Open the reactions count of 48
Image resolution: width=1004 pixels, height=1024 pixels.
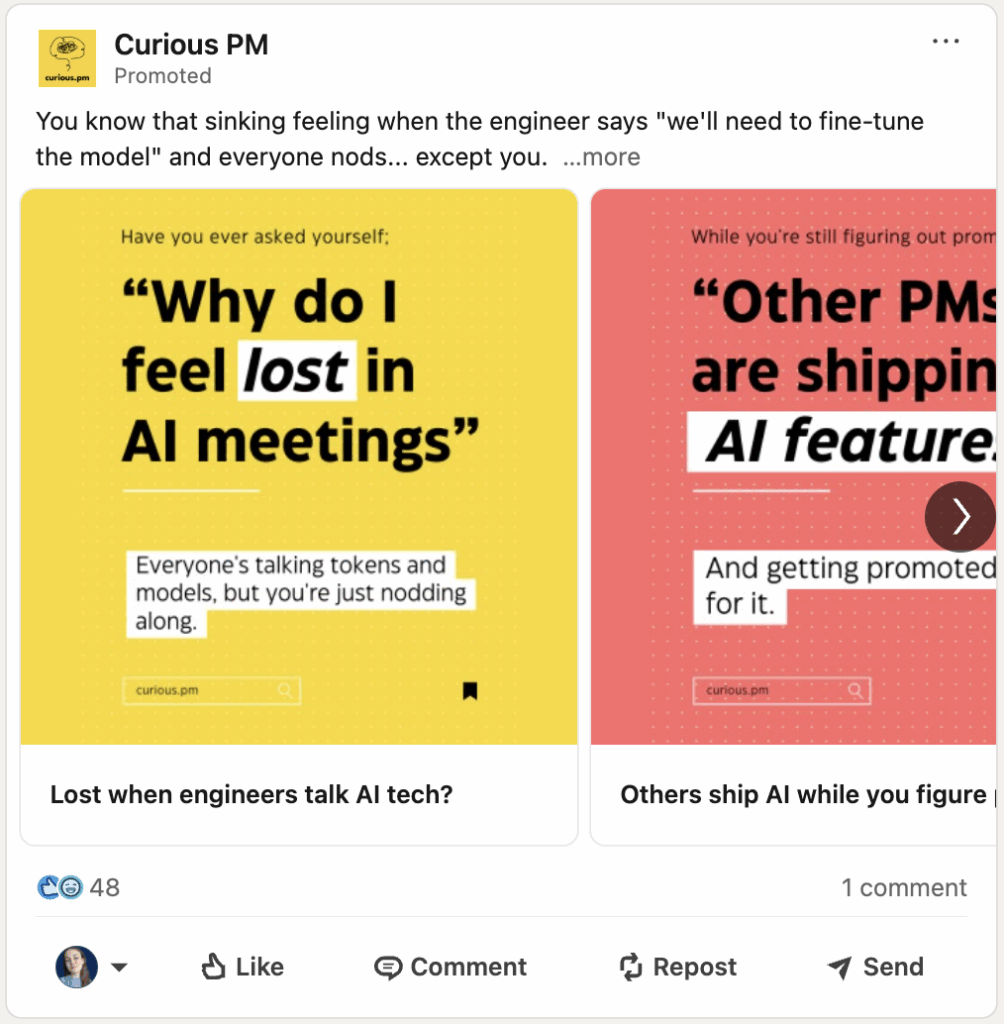[105, 887]
